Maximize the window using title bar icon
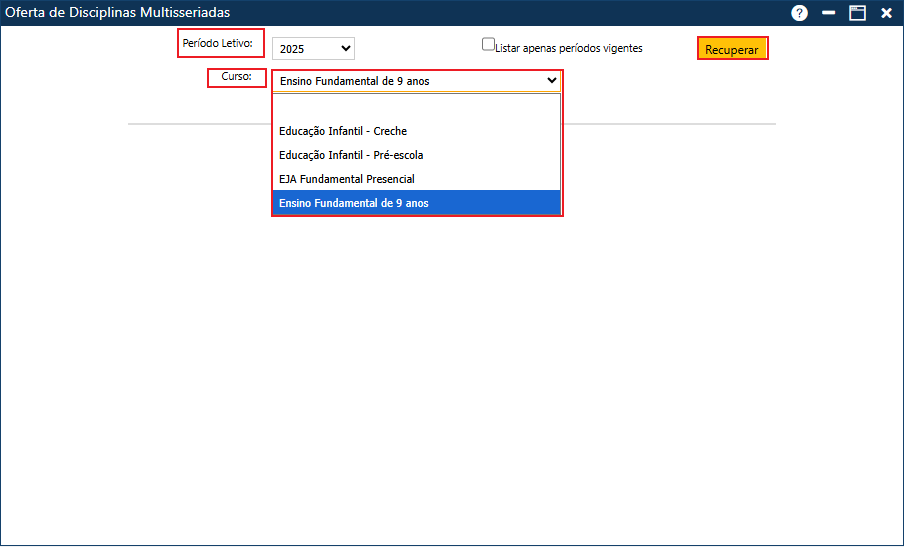The width and height of the screenshot is (904, 547). pyautogui.click(x=857, y=13)
